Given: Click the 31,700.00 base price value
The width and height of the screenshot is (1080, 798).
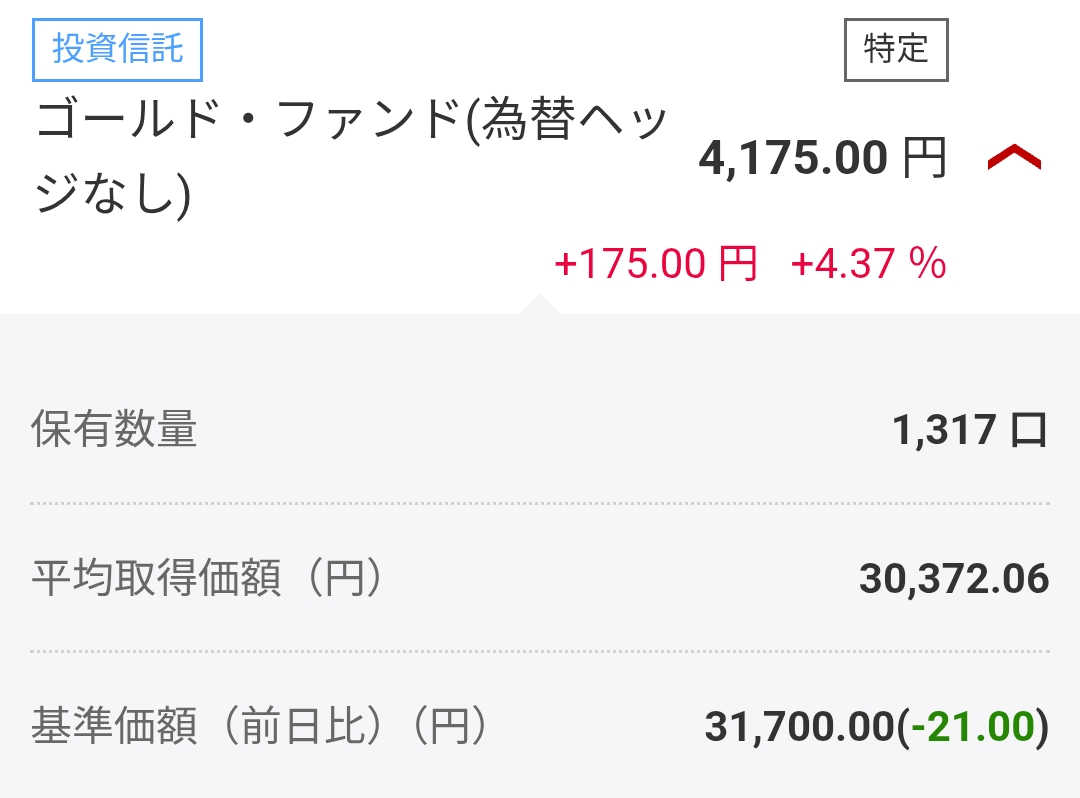Looking at the screenshot, I should pyautogui.click(x=797, y=727).
